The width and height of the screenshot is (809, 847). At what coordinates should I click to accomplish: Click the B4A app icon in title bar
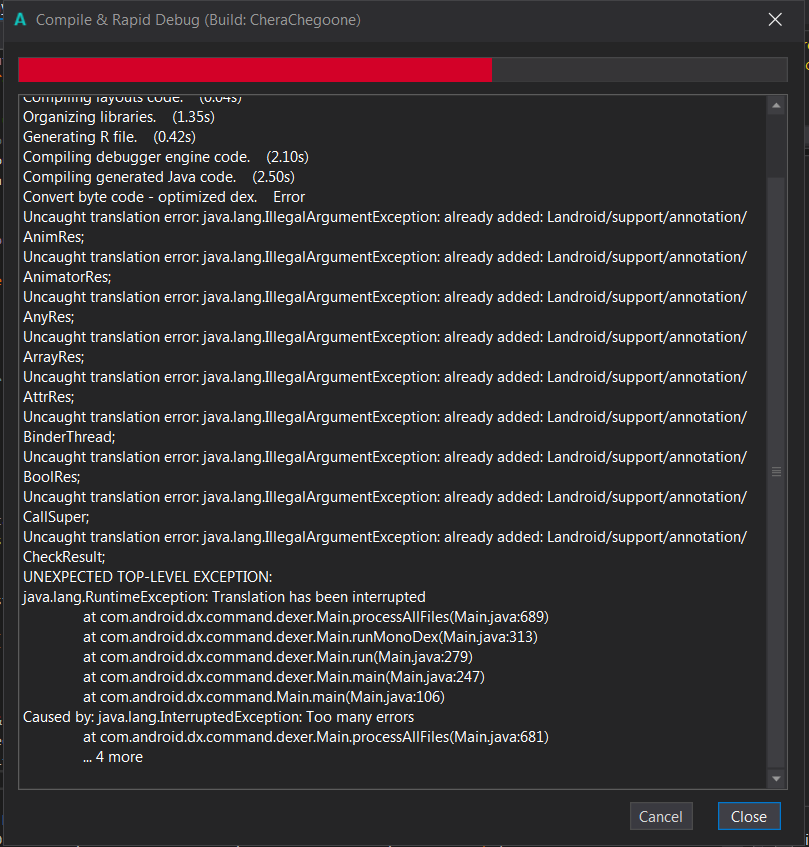point(20,20)
